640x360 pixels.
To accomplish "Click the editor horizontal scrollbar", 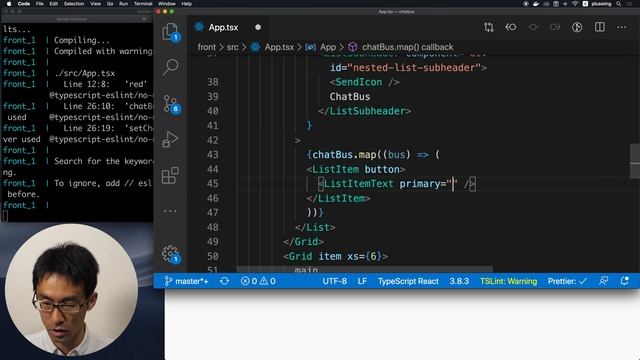I will 364,269.
